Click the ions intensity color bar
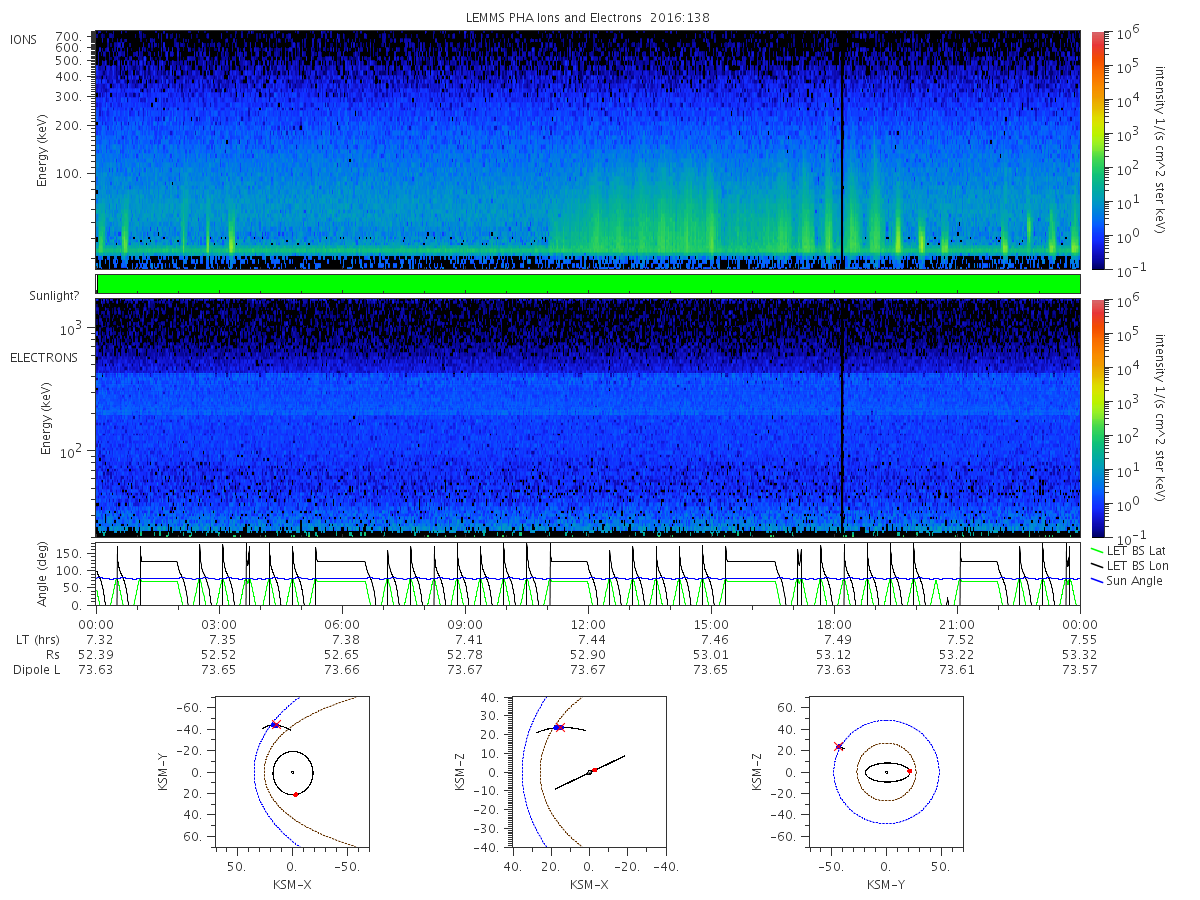Viewport: 1200px width, 900px height. click(x=1097, y=150)
